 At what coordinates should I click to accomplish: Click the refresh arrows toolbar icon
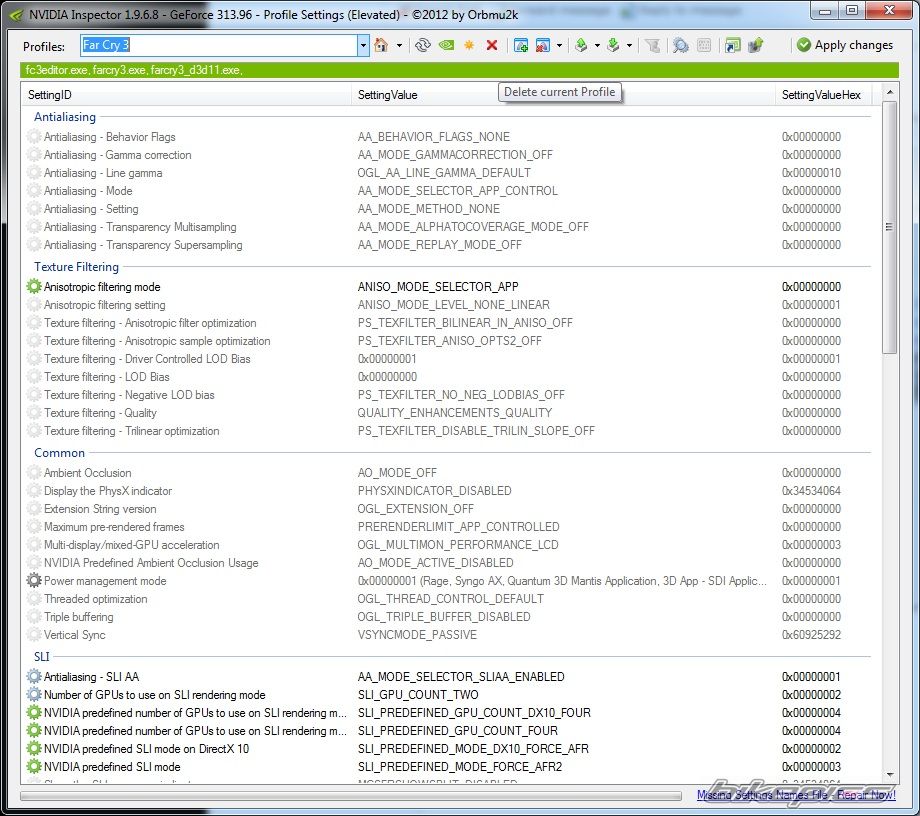tap(422, 45)
